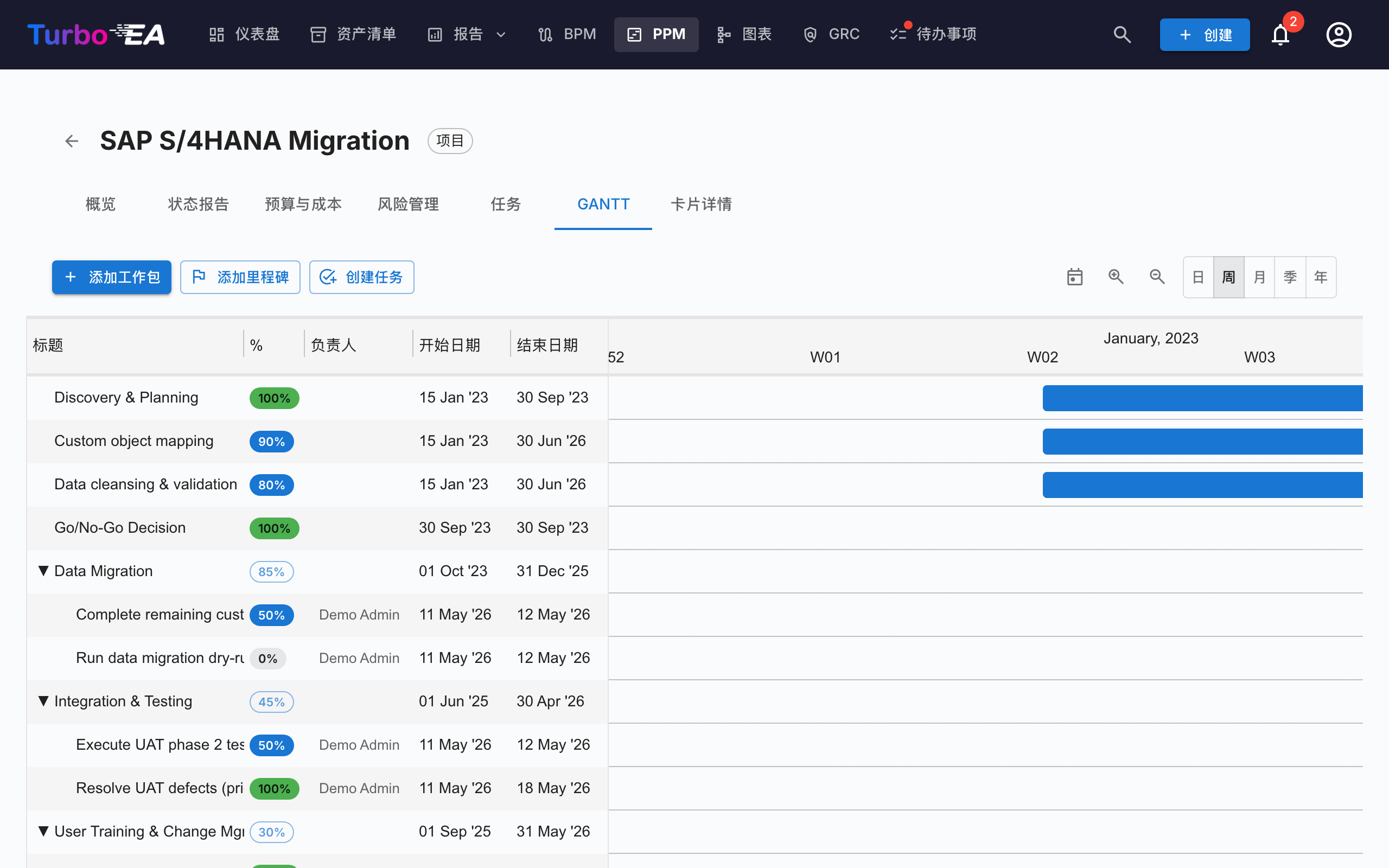The height and width of the screenshot is (868, 1389).
Task: Click the W02 week label in timeline header
Action: 1042,357
